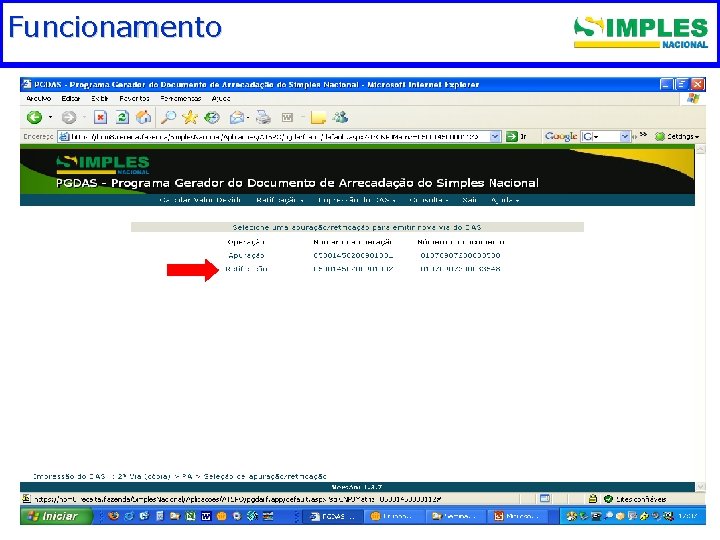
Task: Click the Edit with Word toolbar icon
Action: pyautogui.click(x=287, y=118)
